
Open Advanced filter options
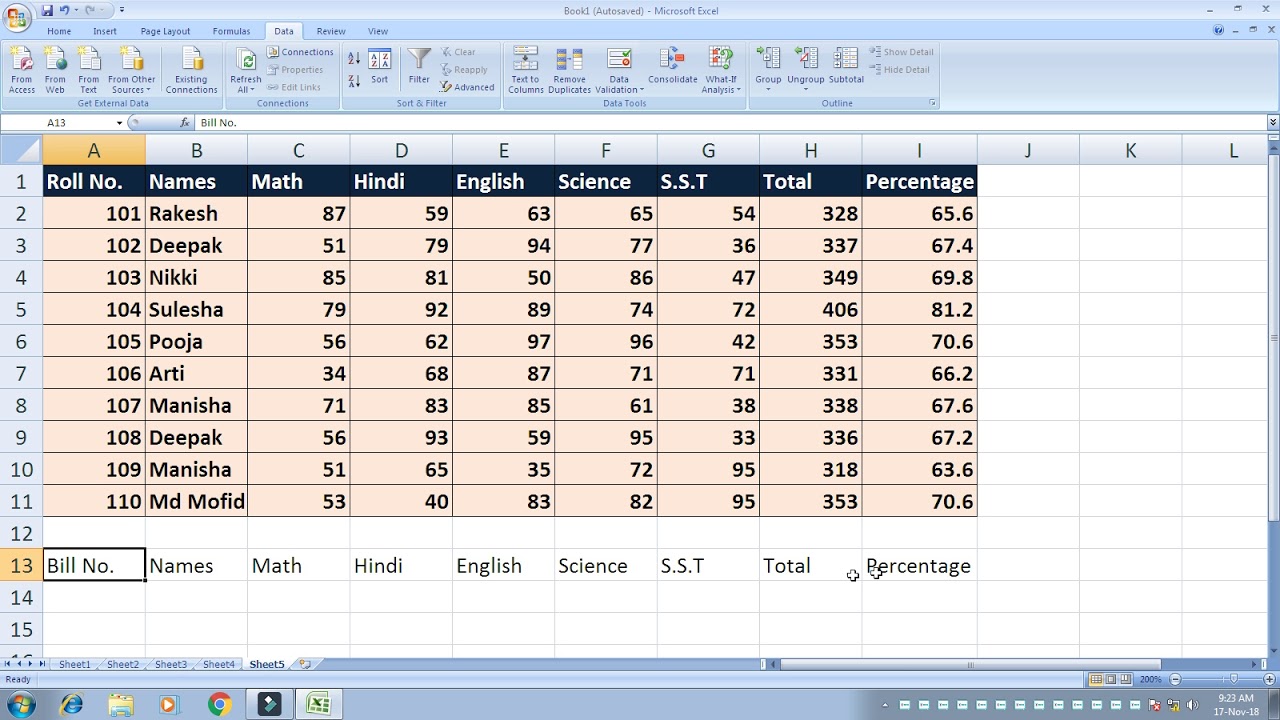pos(467,87)
